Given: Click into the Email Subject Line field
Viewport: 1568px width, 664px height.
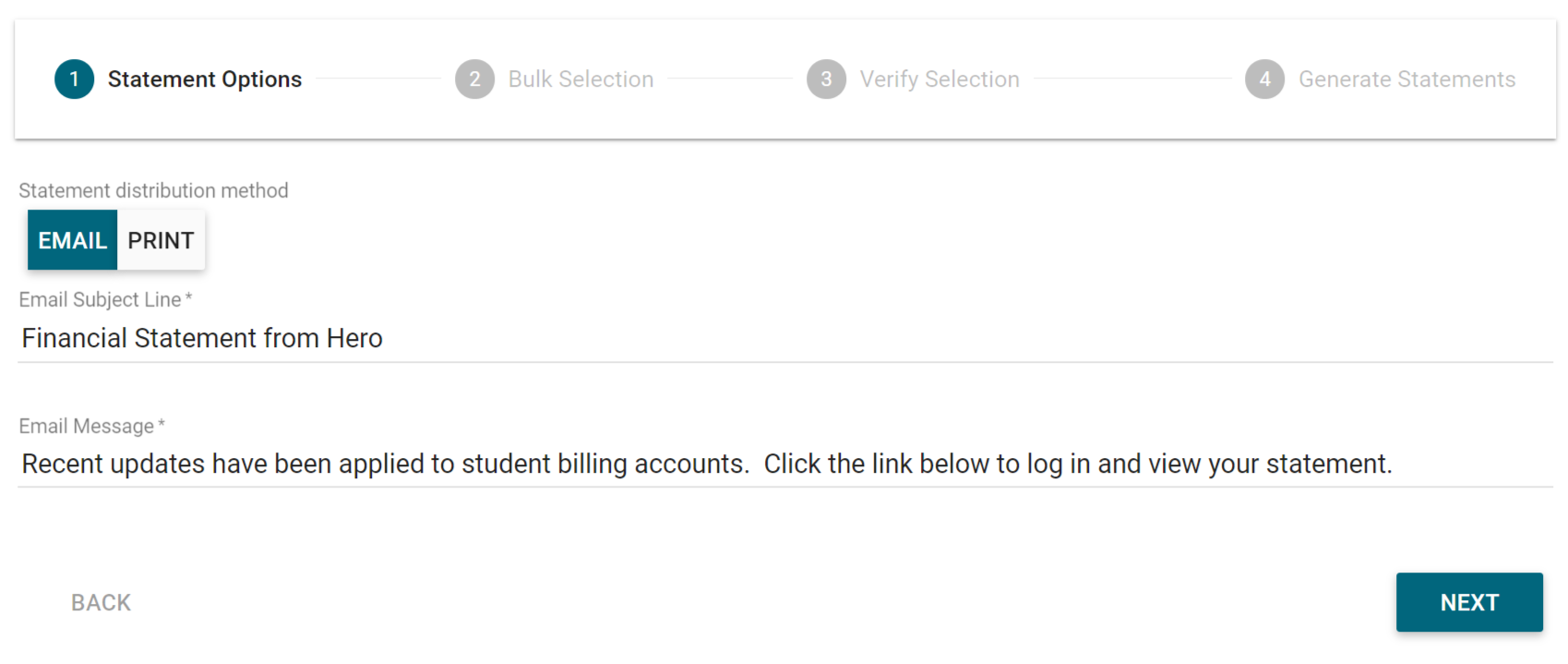Looking at the screenshot, I should pyautogui.click(x=784, y=338).
